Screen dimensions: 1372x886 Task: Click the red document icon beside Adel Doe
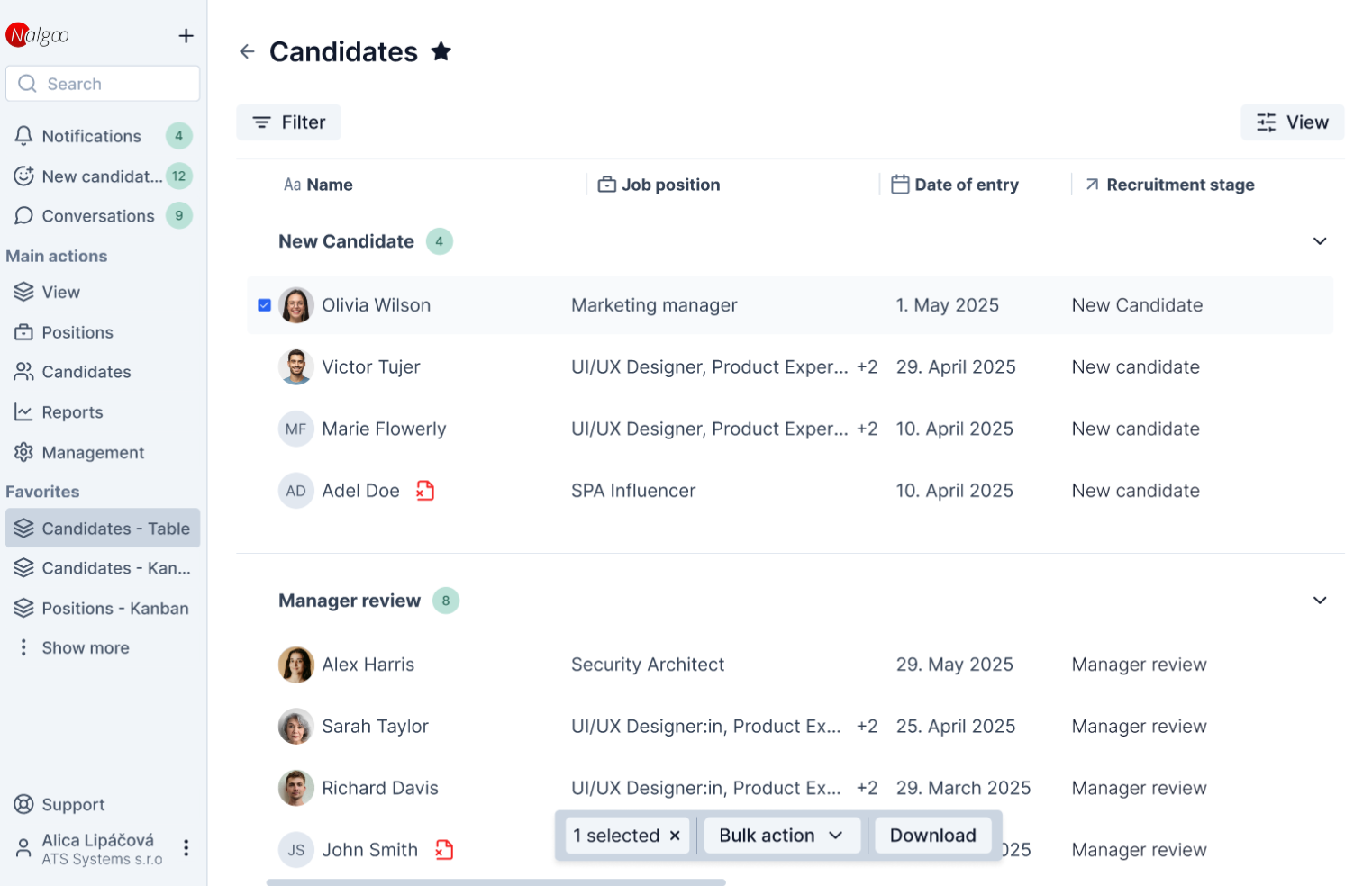(x=425, y=491)
